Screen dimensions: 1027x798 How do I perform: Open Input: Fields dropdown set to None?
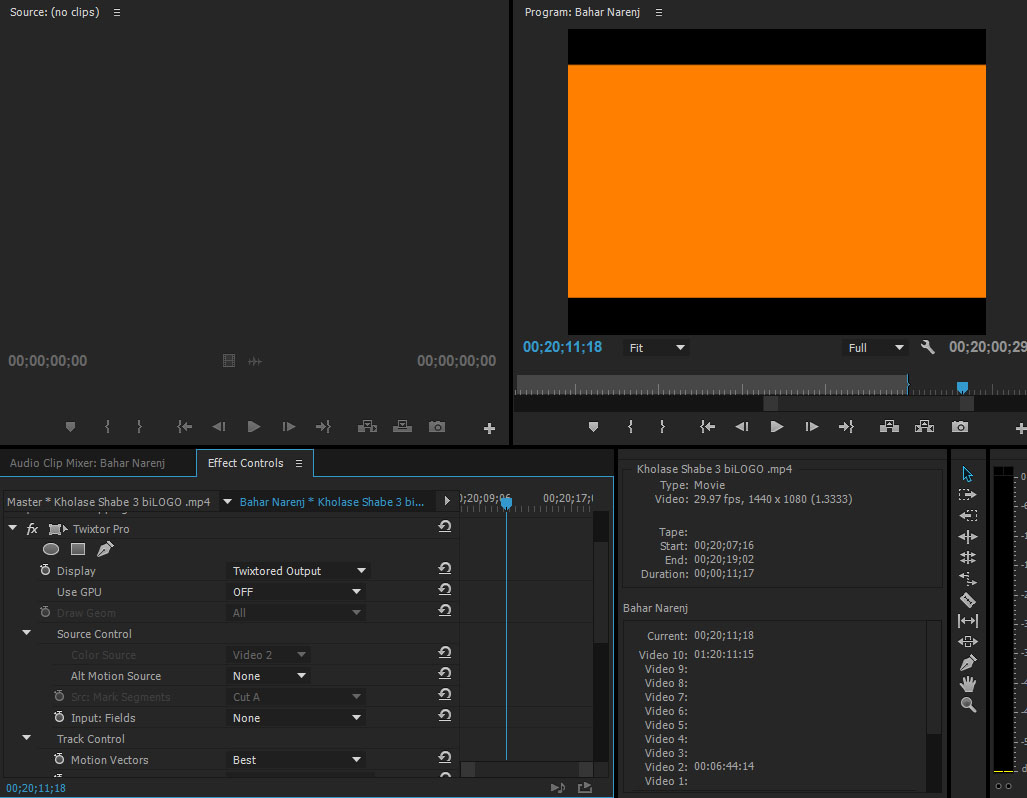point(295,717)
